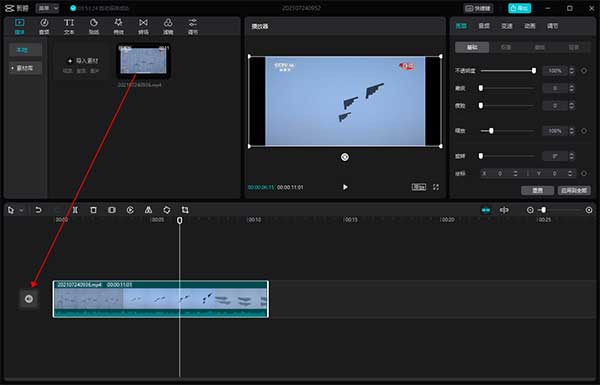
Task: Mute the track's original audio speaker icon
Action: click(x=29, y=299)
